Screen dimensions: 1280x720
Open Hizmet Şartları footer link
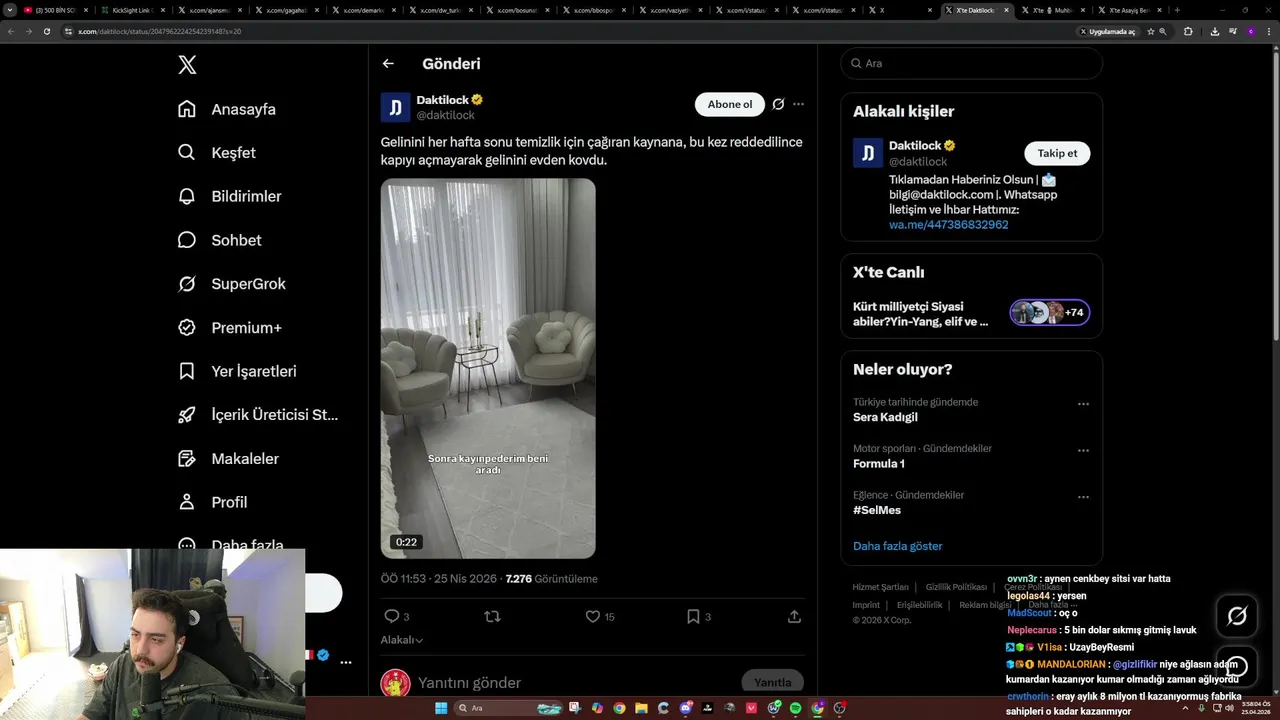(x=880, y=587)
